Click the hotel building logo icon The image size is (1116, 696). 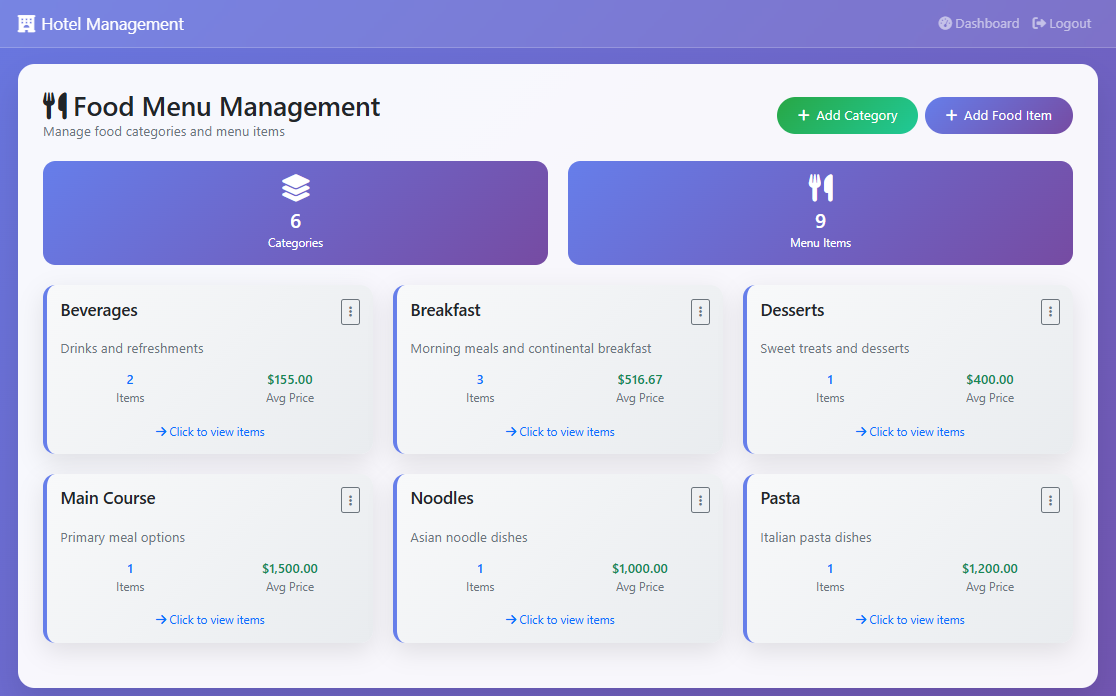click(x=26, y=24)
